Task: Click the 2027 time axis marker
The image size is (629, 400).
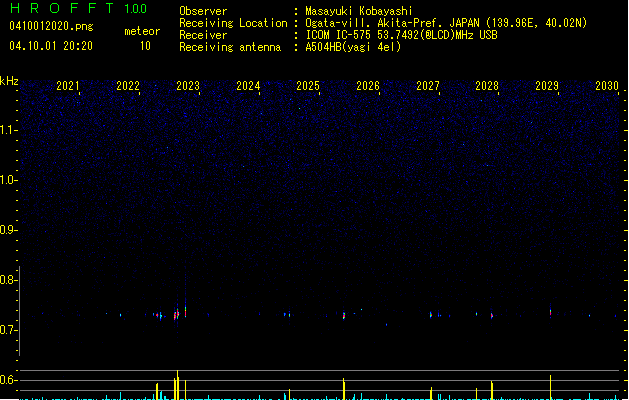Action: point(428,86)
